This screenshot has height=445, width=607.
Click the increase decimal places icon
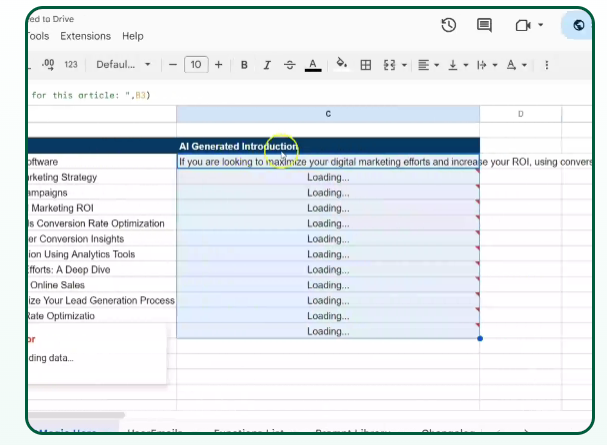[x=48, y=65]
